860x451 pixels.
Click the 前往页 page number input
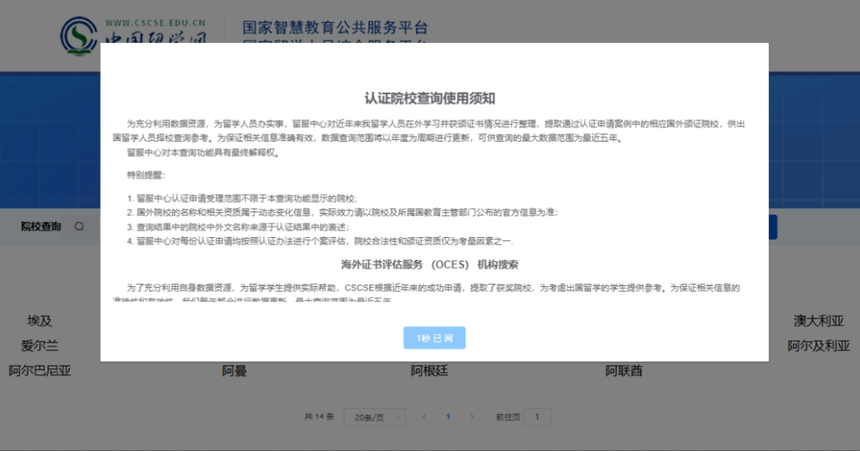(537, 417)
